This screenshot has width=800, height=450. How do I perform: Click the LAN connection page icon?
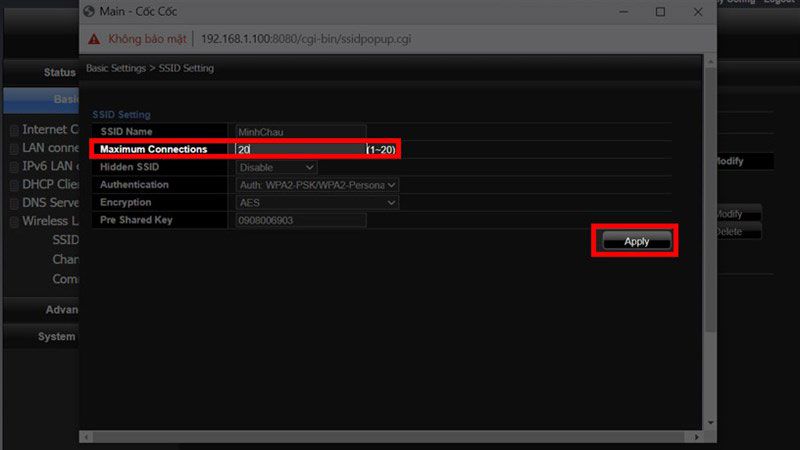tap(14, 149)
